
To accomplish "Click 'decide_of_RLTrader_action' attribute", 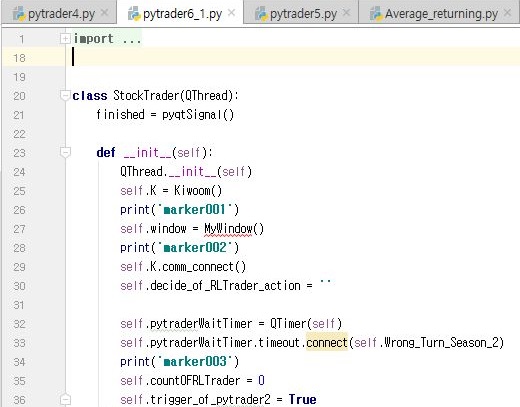I will pyautogui.click(x=225, y=286).
